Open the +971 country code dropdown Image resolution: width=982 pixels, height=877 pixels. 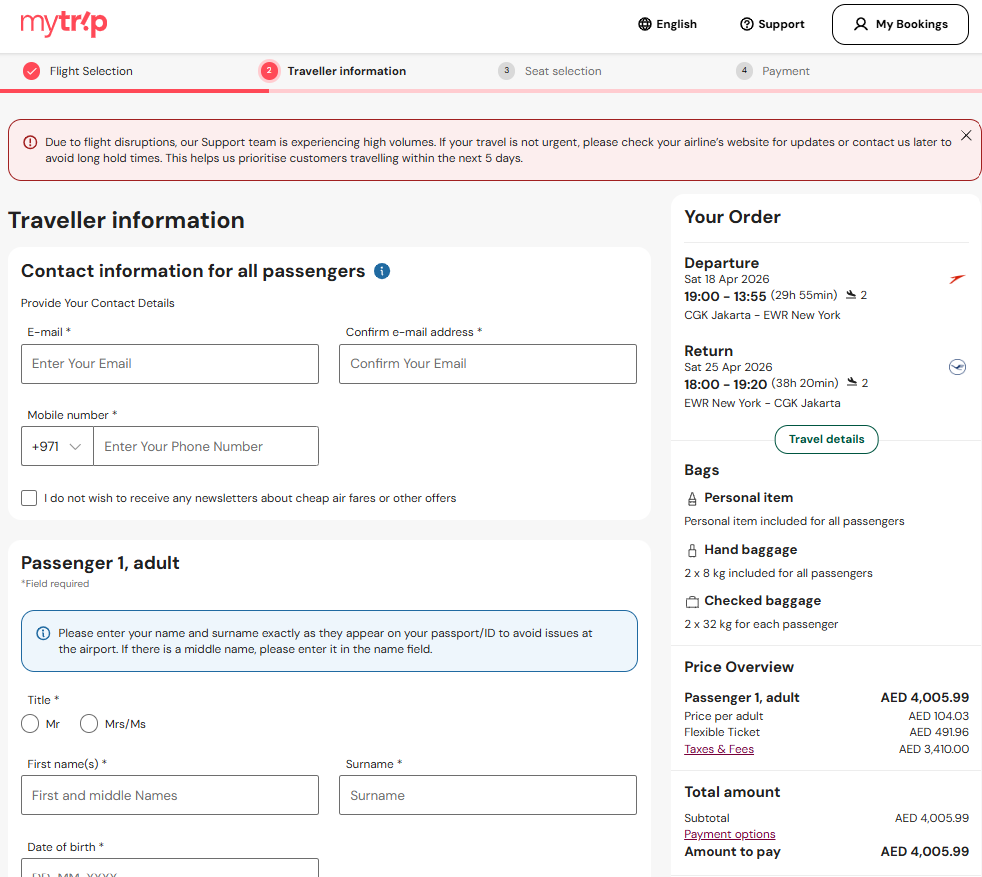click(57, 447)
